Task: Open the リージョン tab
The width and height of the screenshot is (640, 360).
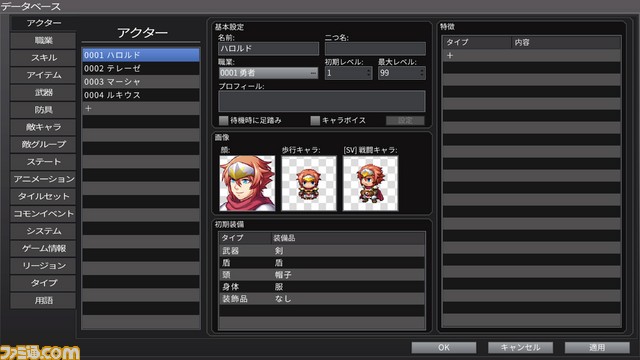Action: point(43,266)
